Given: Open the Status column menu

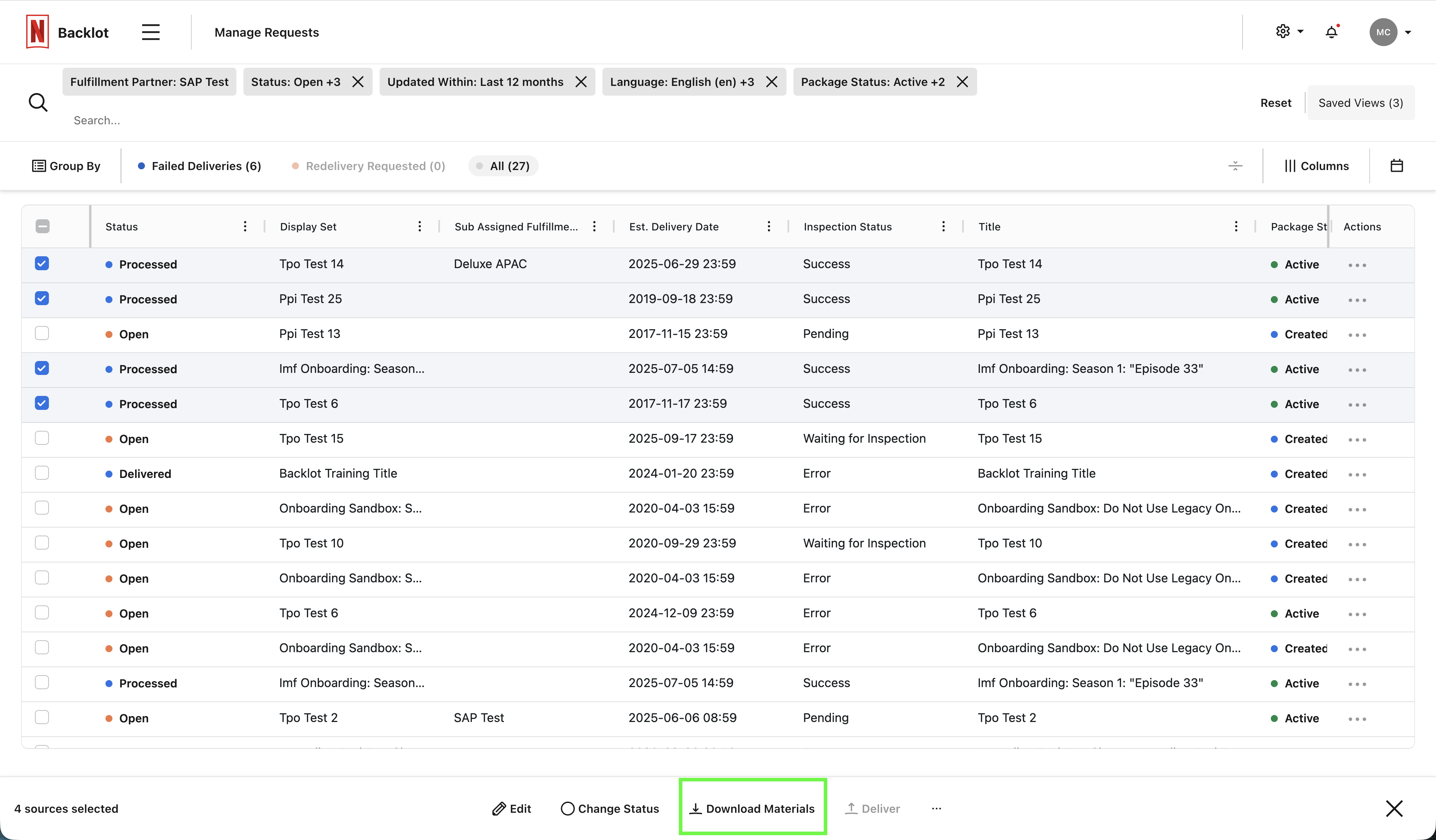Looking at the screenshot, I should [x=245, y=226].
